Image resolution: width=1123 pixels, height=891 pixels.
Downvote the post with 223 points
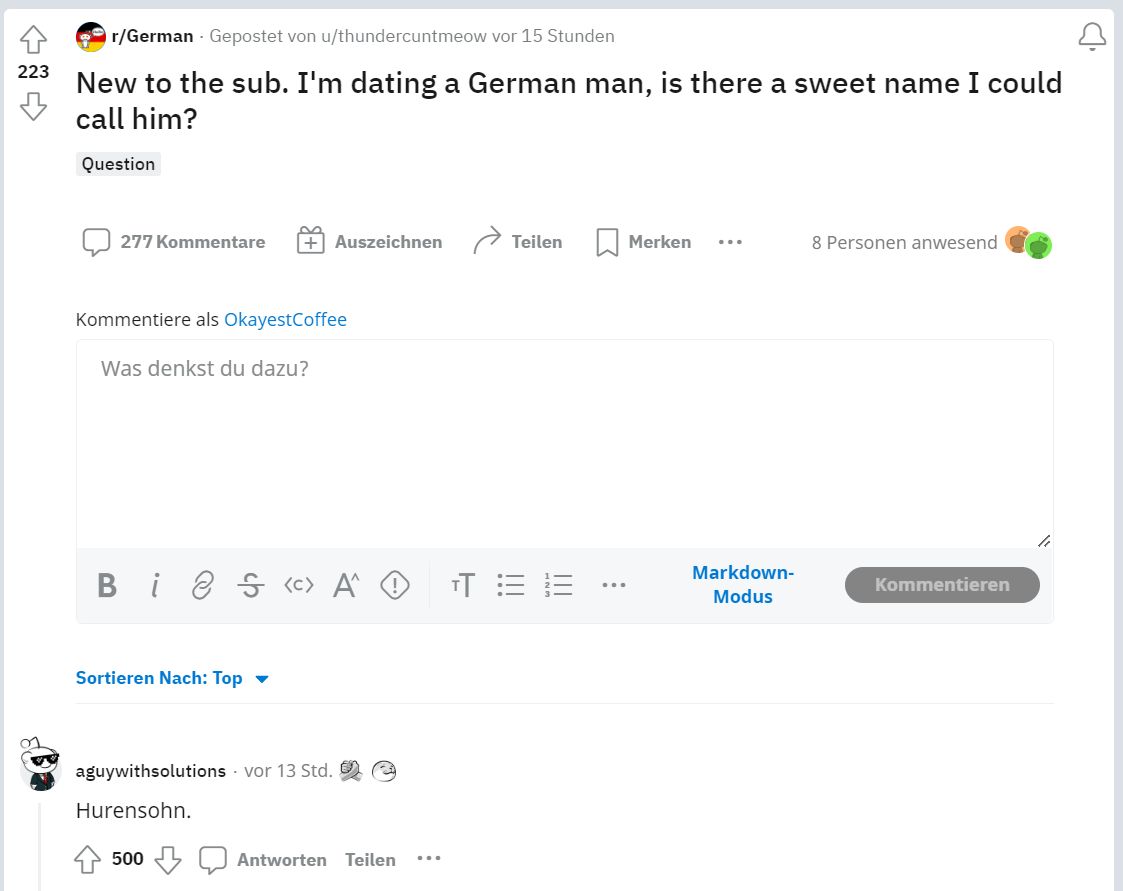tap(33, 105)
